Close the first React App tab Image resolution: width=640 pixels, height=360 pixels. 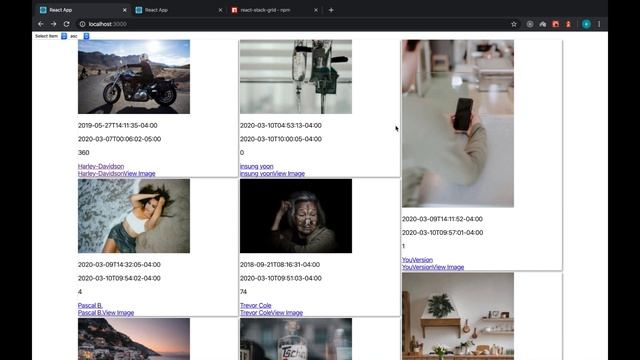click(124, 10)
